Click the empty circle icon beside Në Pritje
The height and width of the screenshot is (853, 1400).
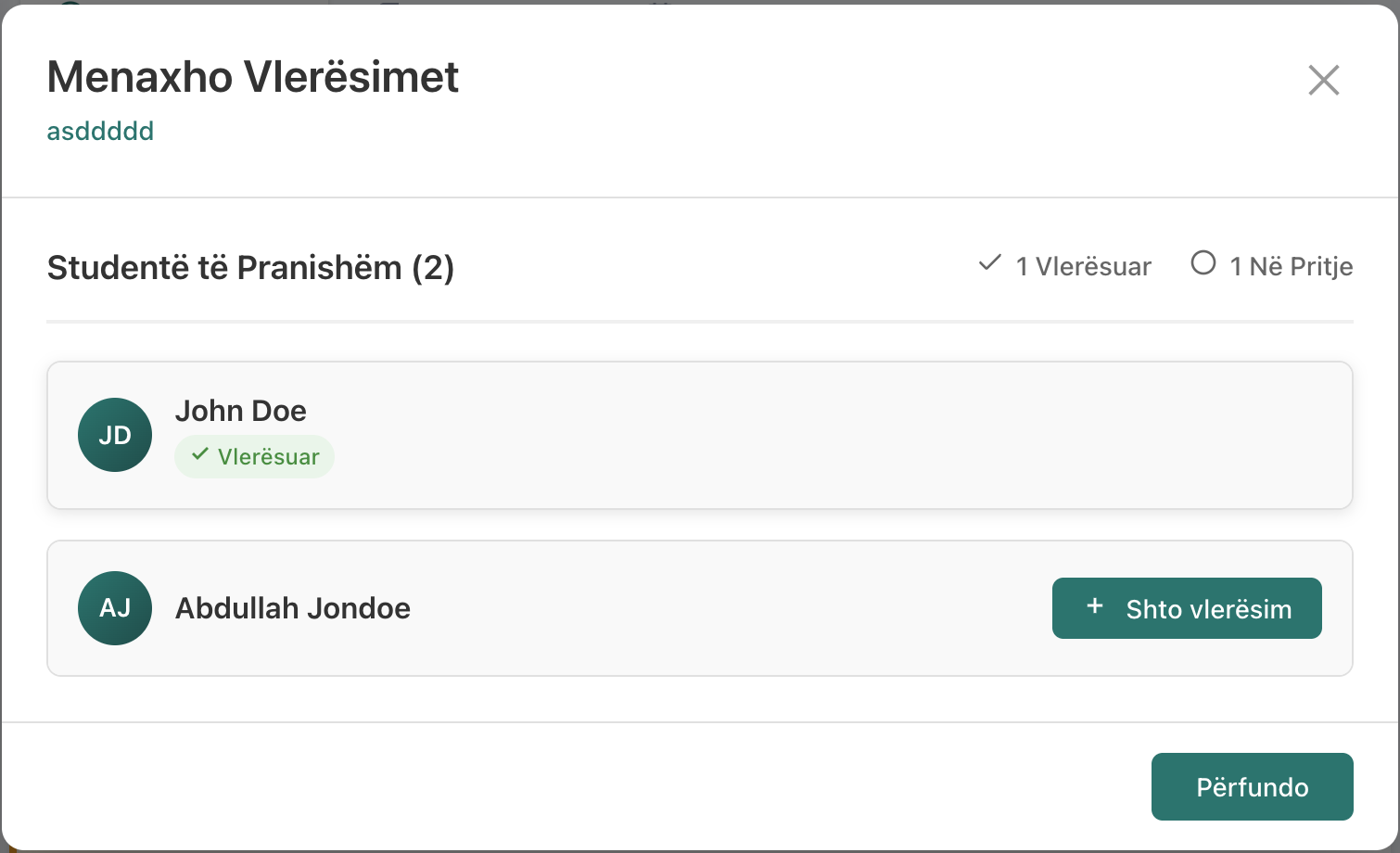click(x=1203, y=263)
